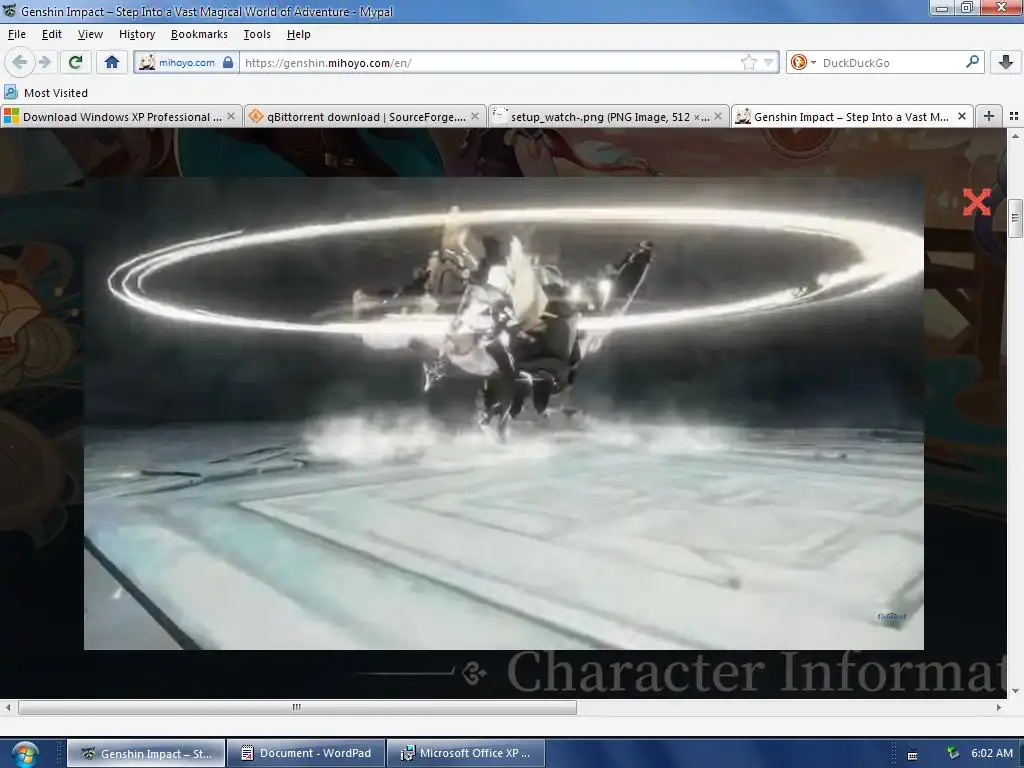
Task: Click the vertical scrollbar down arrow
Action: coord(1015,692)
